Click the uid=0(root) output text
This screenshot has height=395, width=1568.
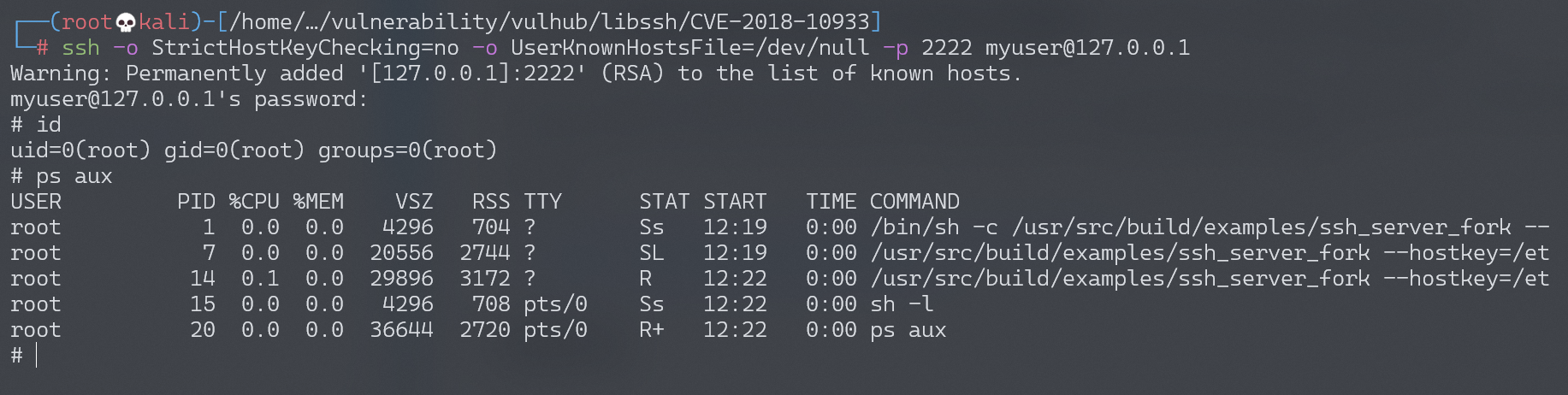(80, 150)
